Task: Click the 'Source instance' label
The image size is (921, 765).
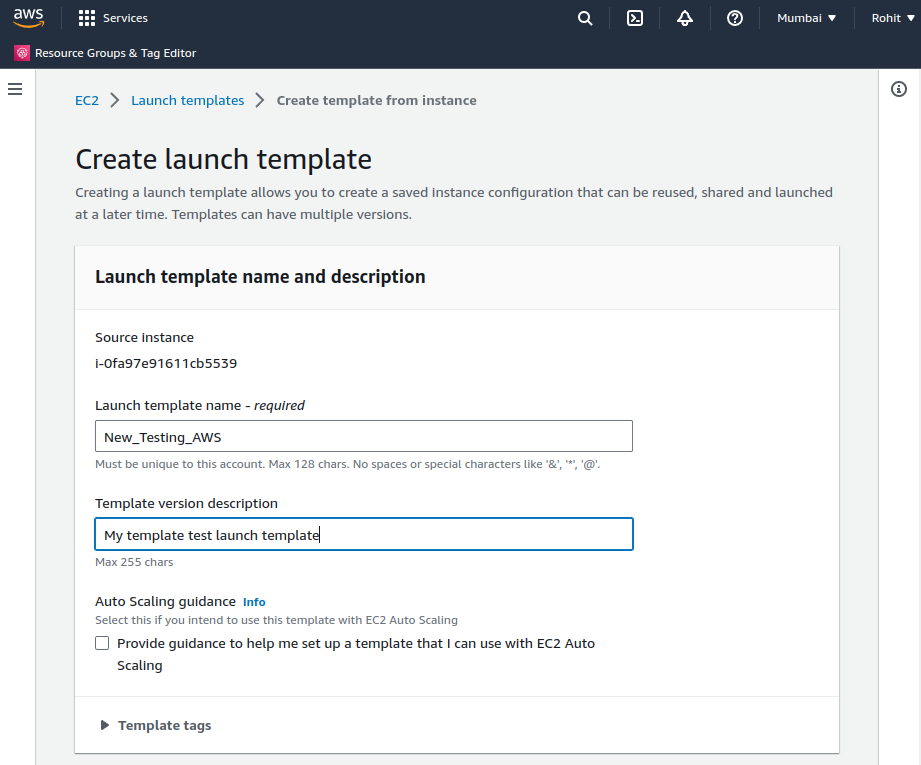Action: pyautogui.click(x=144, y=338)
